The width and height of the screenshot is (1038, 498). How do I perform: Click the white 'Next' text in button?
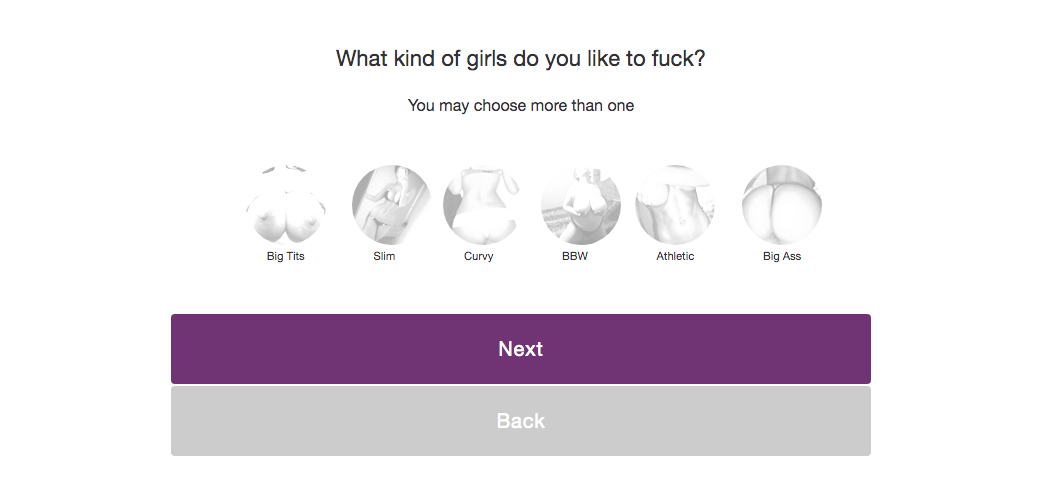tap(521, 349)
